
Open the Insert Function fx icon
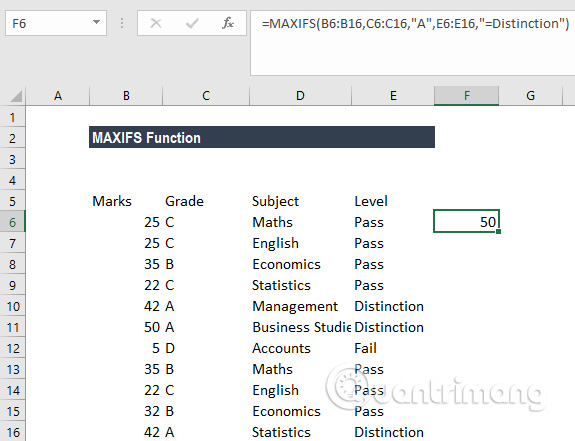[228, 23]
